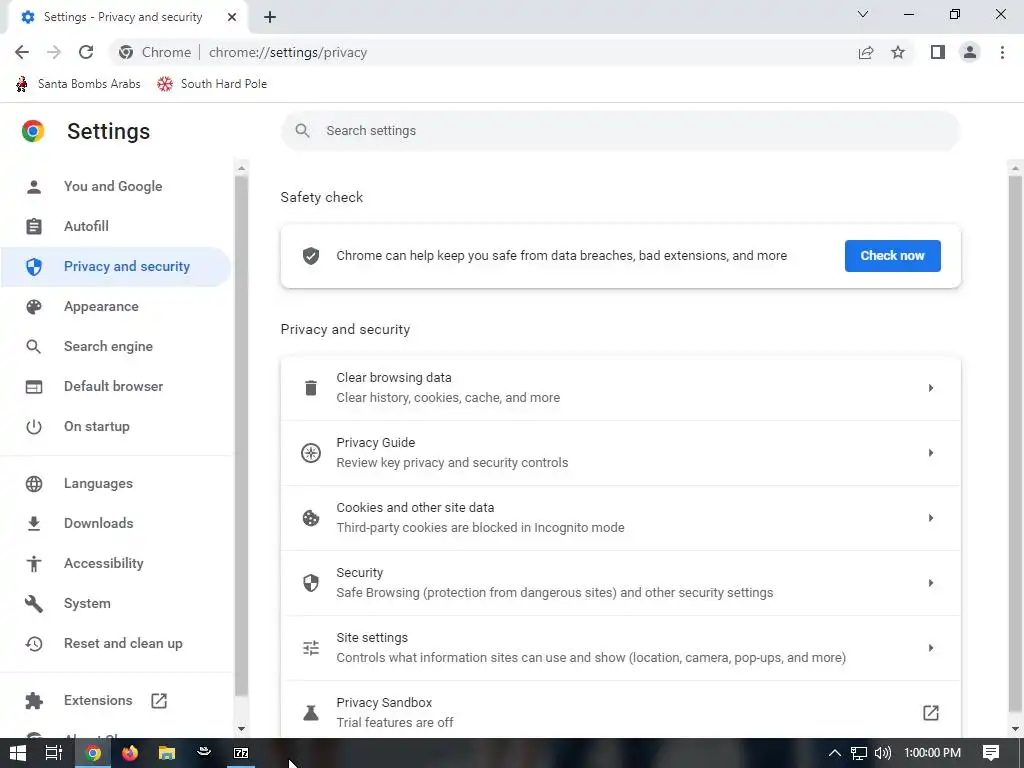Open File Explorer from the taskbar
This screenshot has width=1024, height=768.
pos(167,753)
